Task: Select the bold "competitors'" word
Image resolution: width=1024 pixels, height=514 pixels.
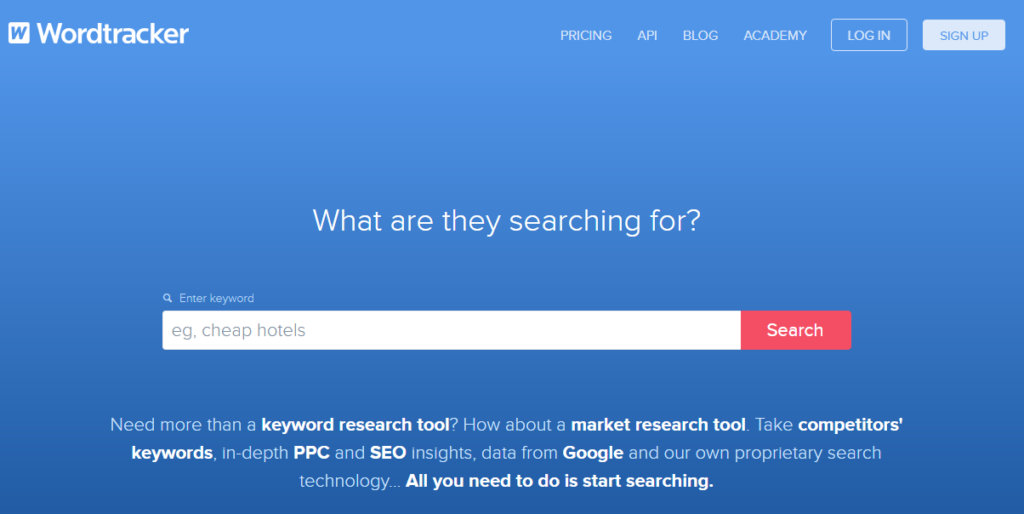Action: [x=850, y=425]
